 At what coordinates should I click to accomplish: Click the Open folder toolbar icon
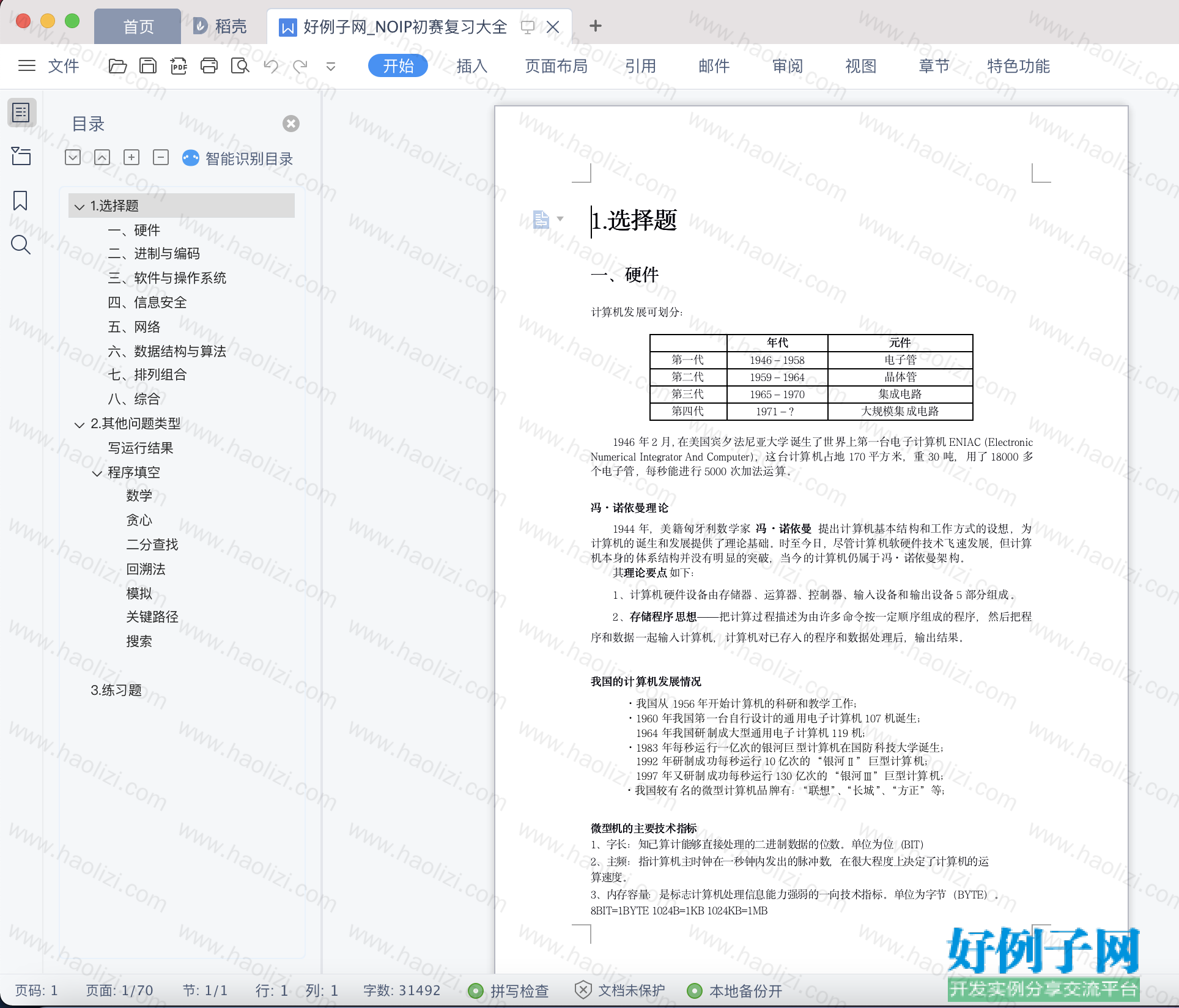click(x=117, y=65)
